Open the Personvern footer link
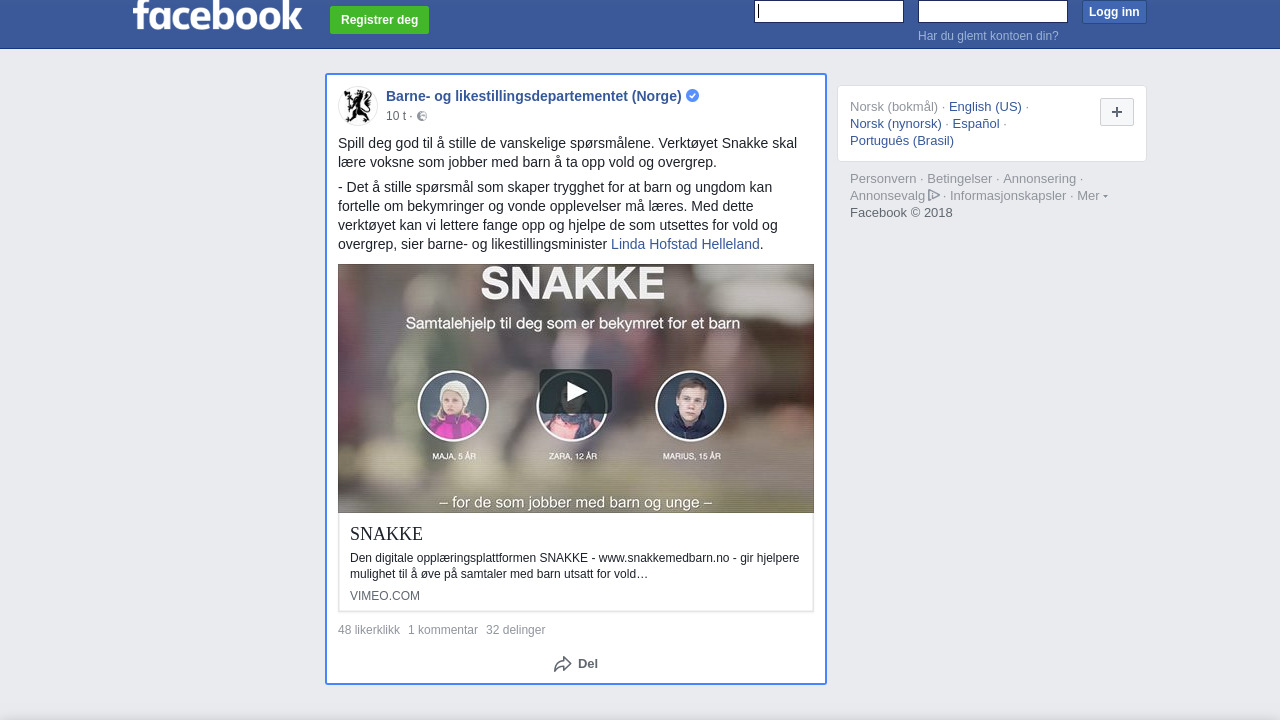The image size is (1280, 720). click(x=883, y=179)
